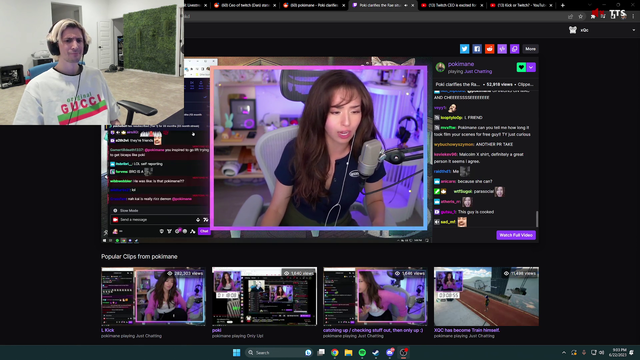Switch to the pokimane - Poki clarifies Reddit tab
The height and width of the screenshot is (360, 640).
(x=314, y=5)
